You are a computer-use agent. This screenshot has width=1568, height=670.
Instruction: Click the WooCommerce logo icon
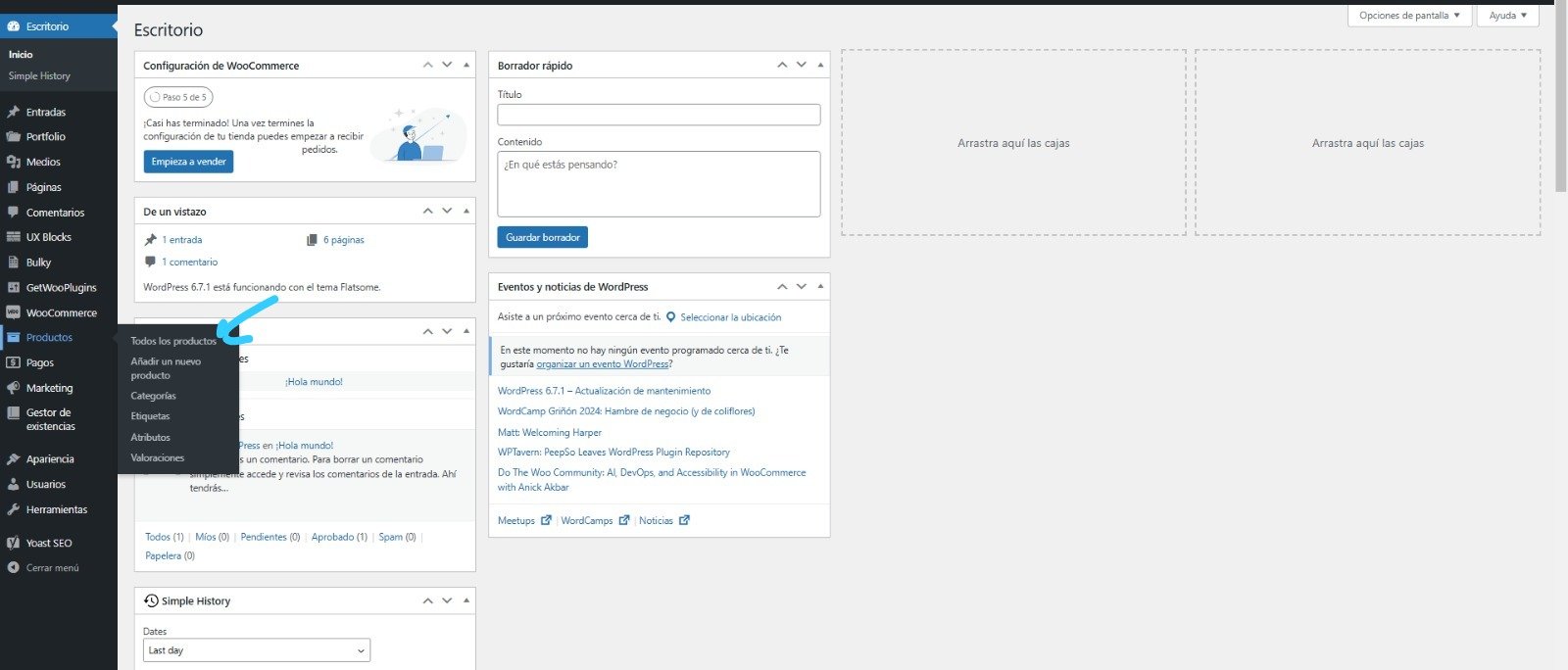14,312
